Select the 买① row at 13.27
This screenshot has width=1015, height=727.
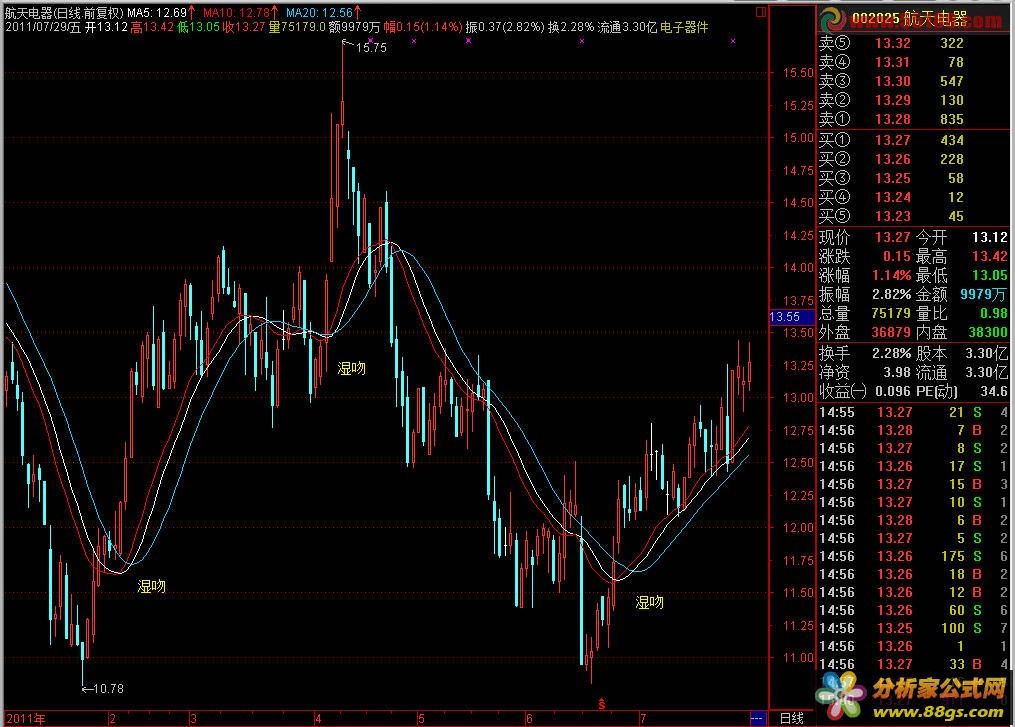pyautogui.click(x=913, y=140)
